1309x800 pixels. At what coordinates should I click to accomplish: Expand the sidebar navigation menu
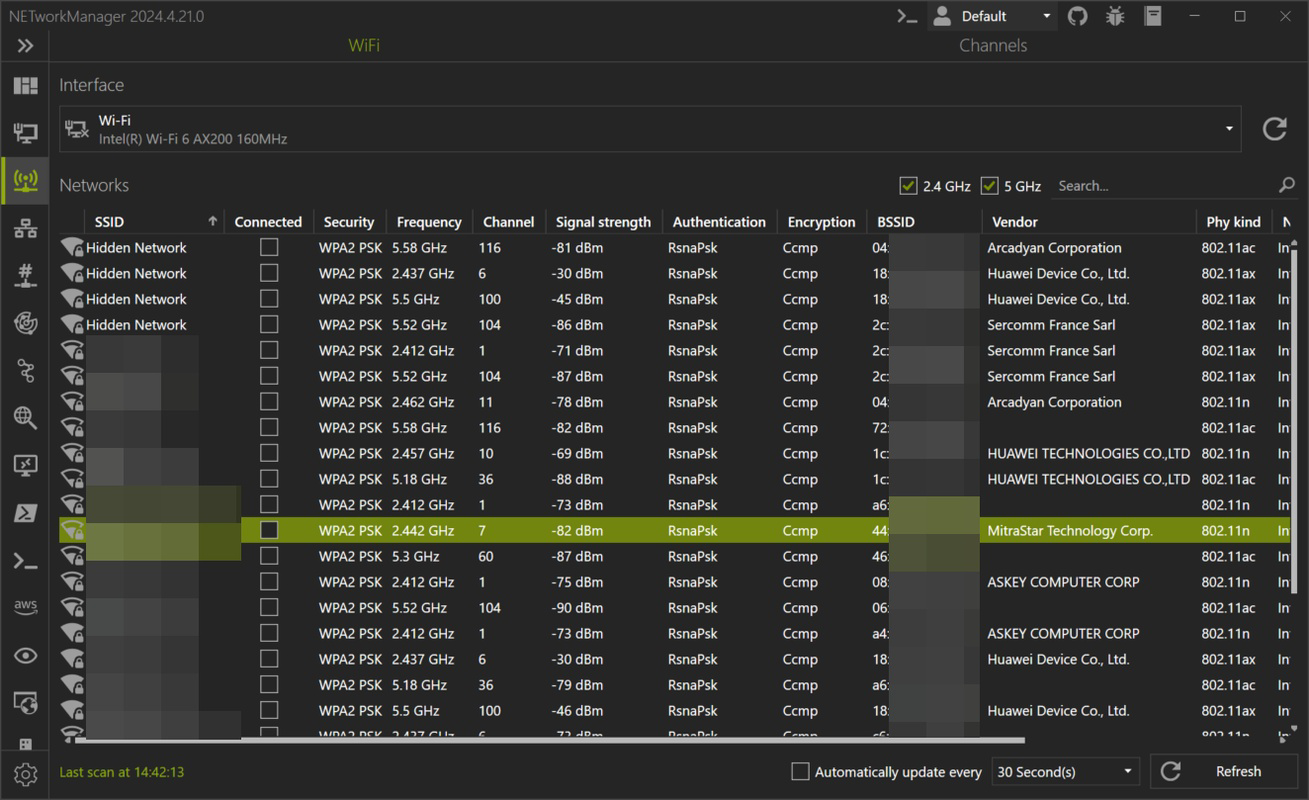25,45
